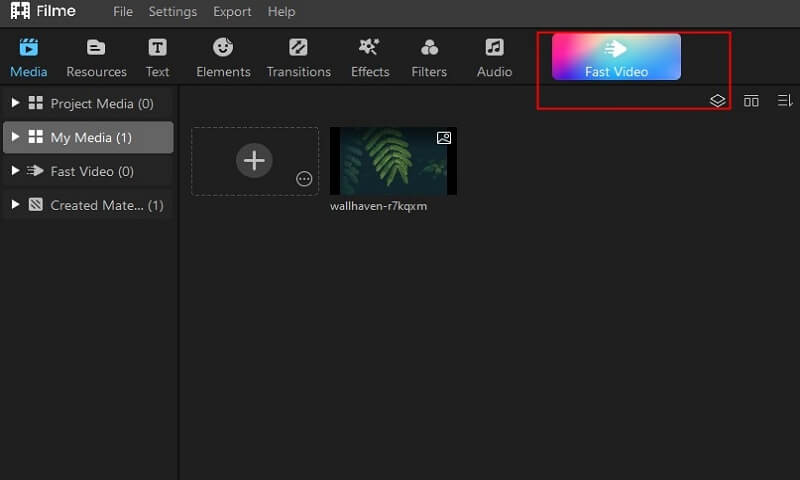Click the Fast Video button
800x480 pixels.
click(x=616, y=57)
